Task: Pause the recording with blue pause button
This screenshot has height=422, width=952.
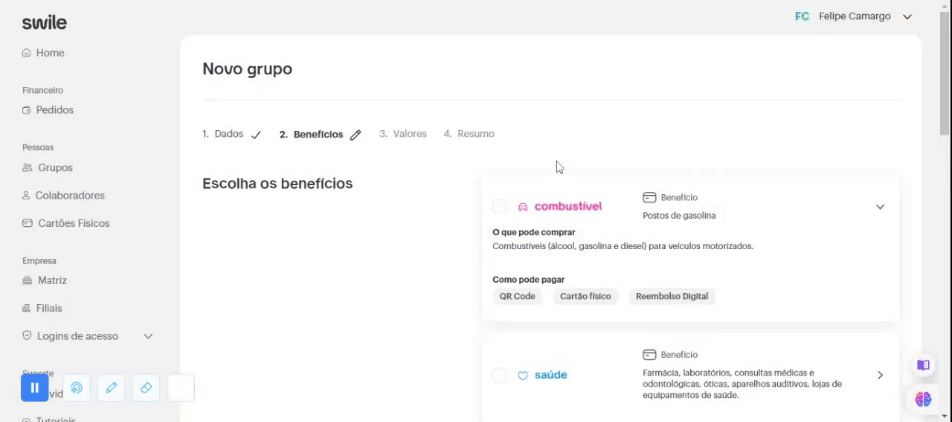Action: point(35,387)
